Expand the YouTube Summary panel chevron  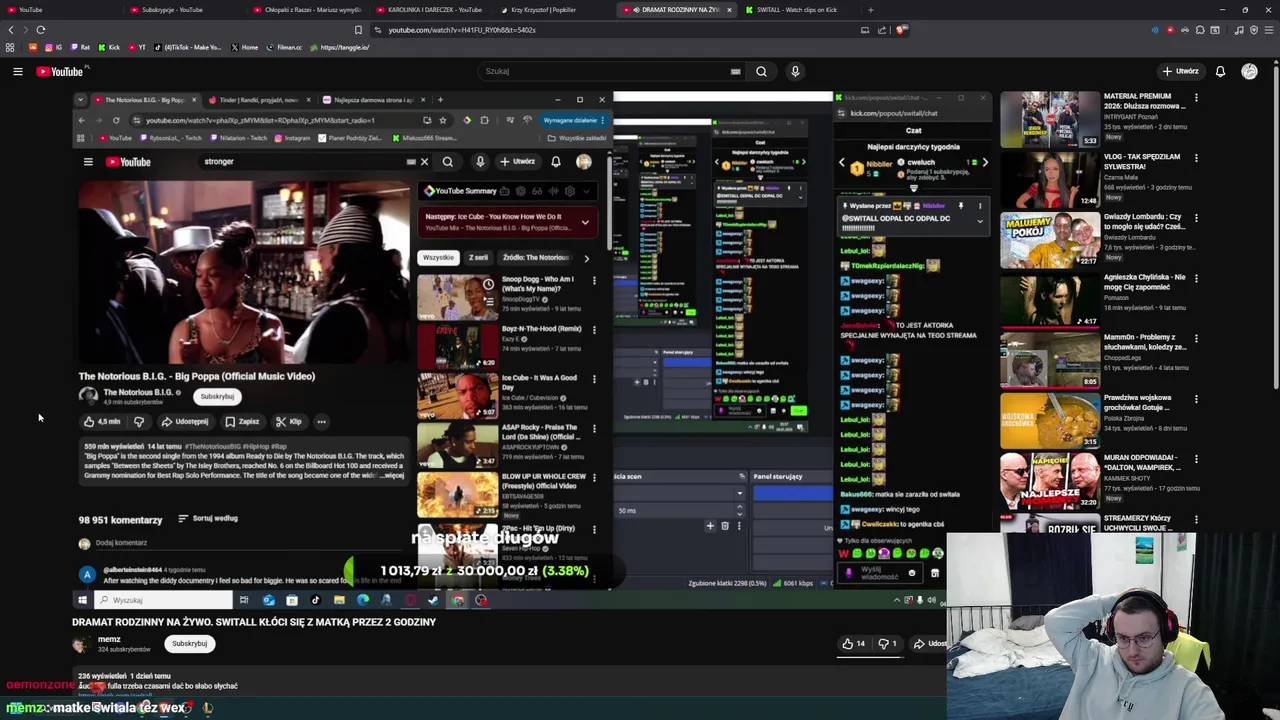point(587,191)
